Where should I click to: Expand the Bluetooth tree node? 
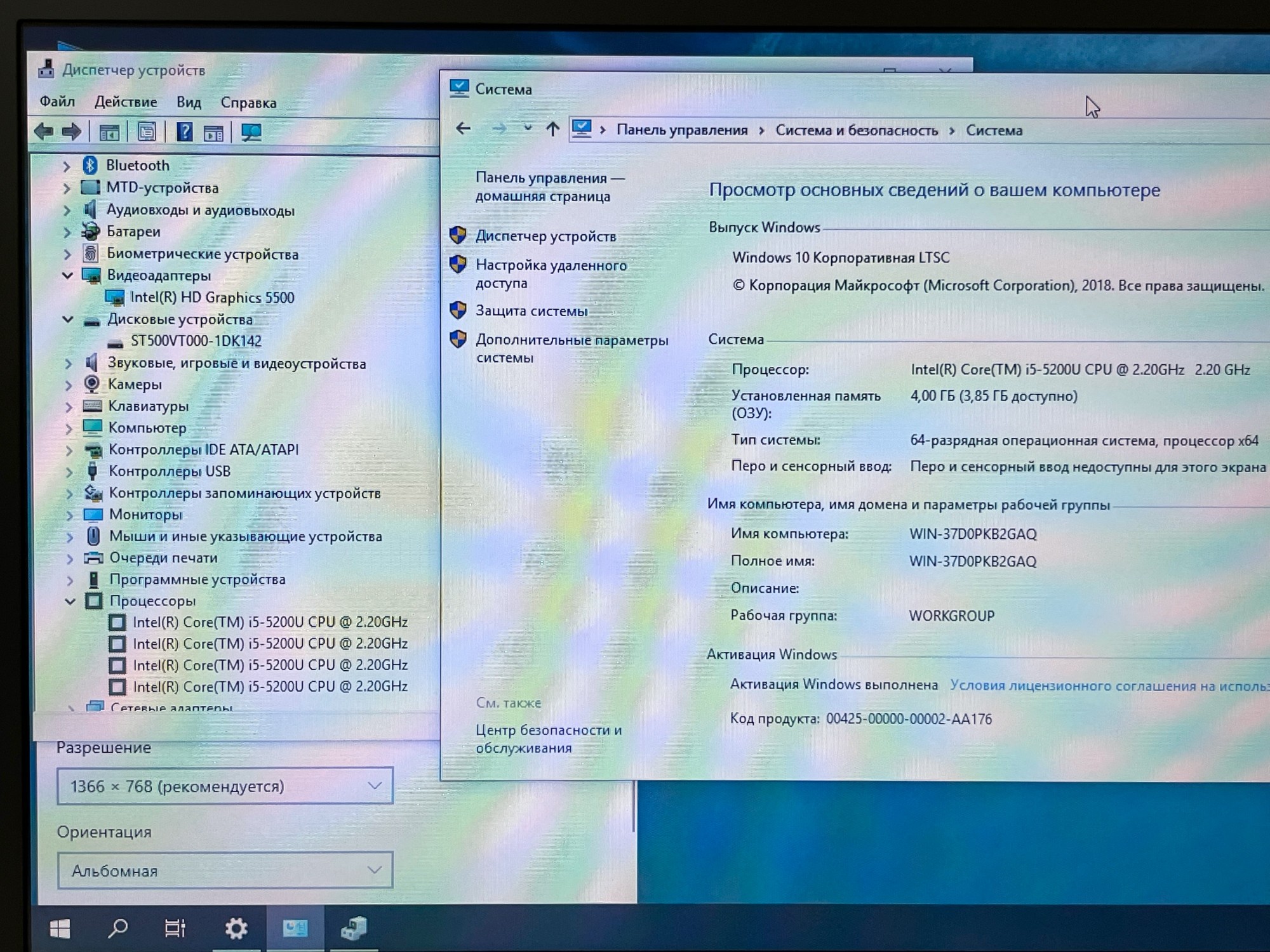point(66,166)
